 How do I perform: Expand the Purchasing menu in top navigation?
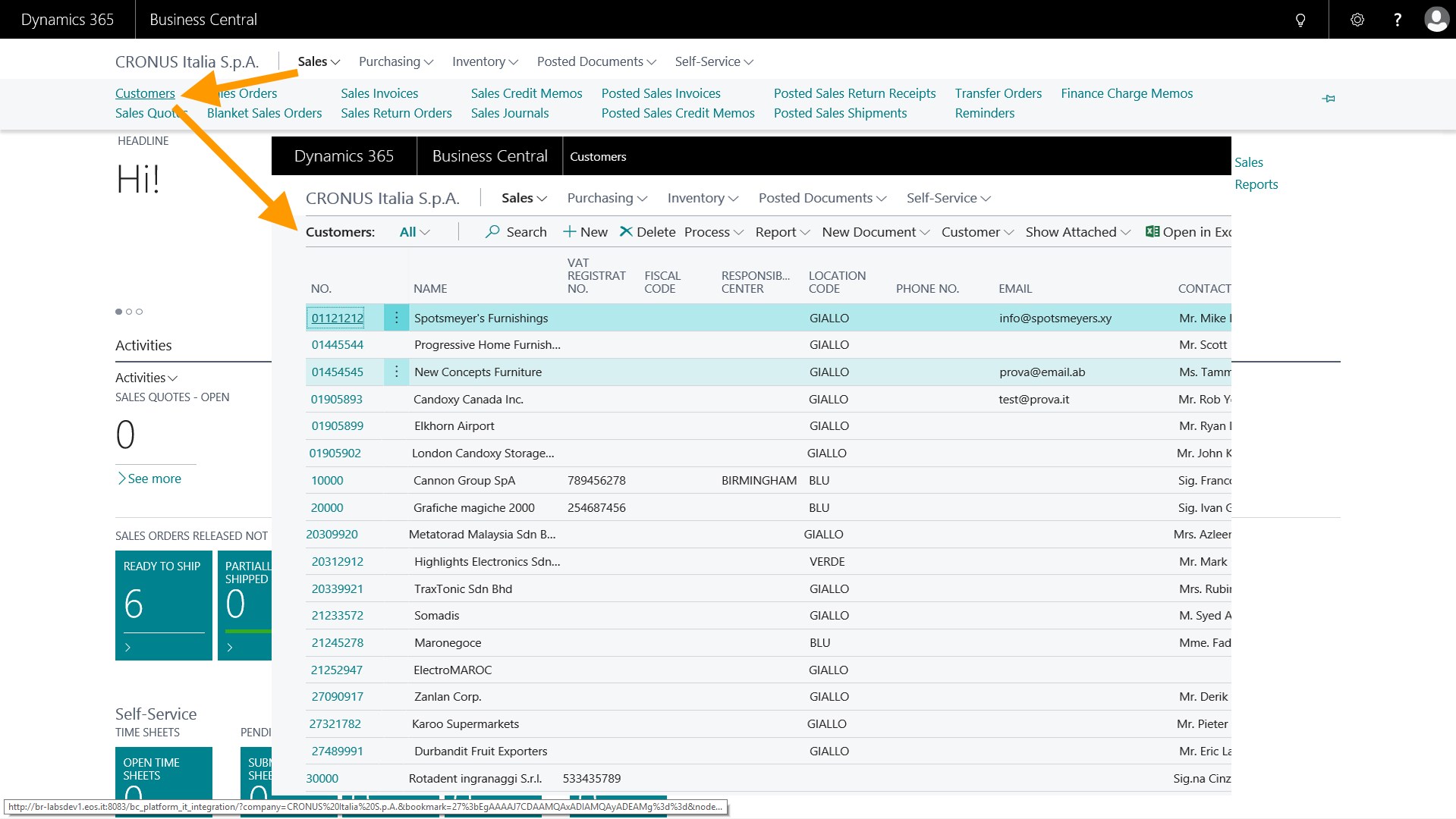tap(396, 61)
